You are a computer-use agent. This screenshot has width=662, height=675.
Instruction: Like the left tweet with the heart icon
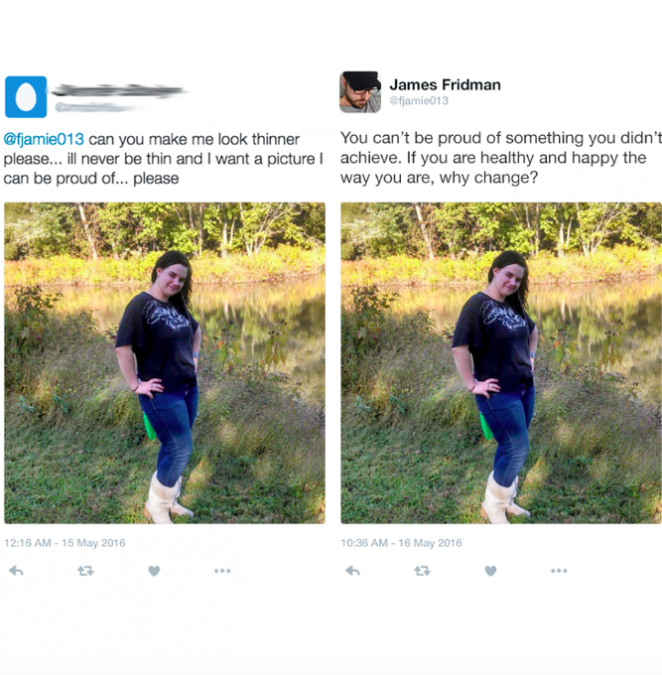[x=154, y=571]
